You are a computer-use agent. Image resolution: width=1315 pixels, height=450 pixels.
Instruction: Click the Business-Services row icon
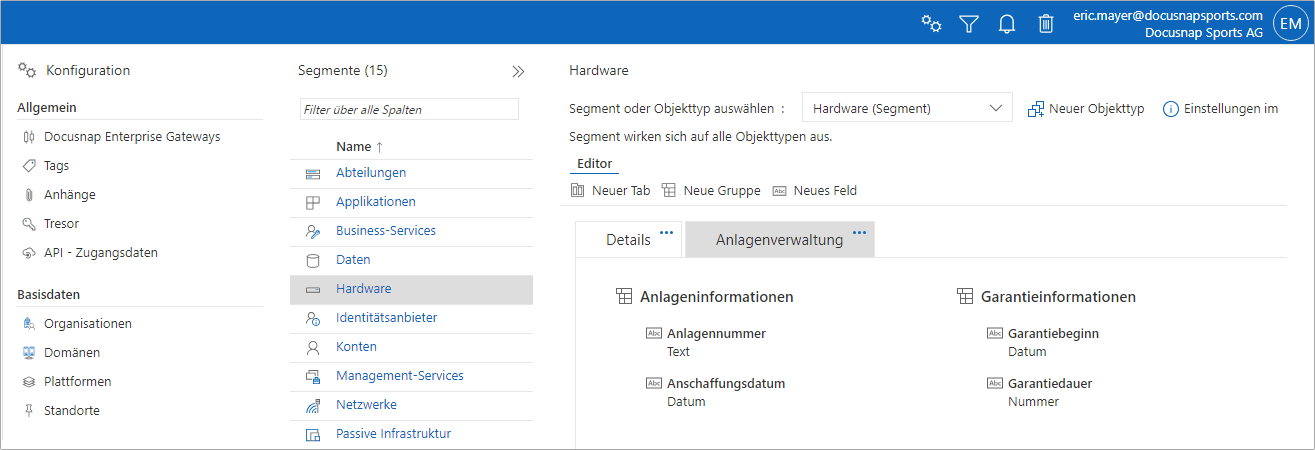point(313,232)
